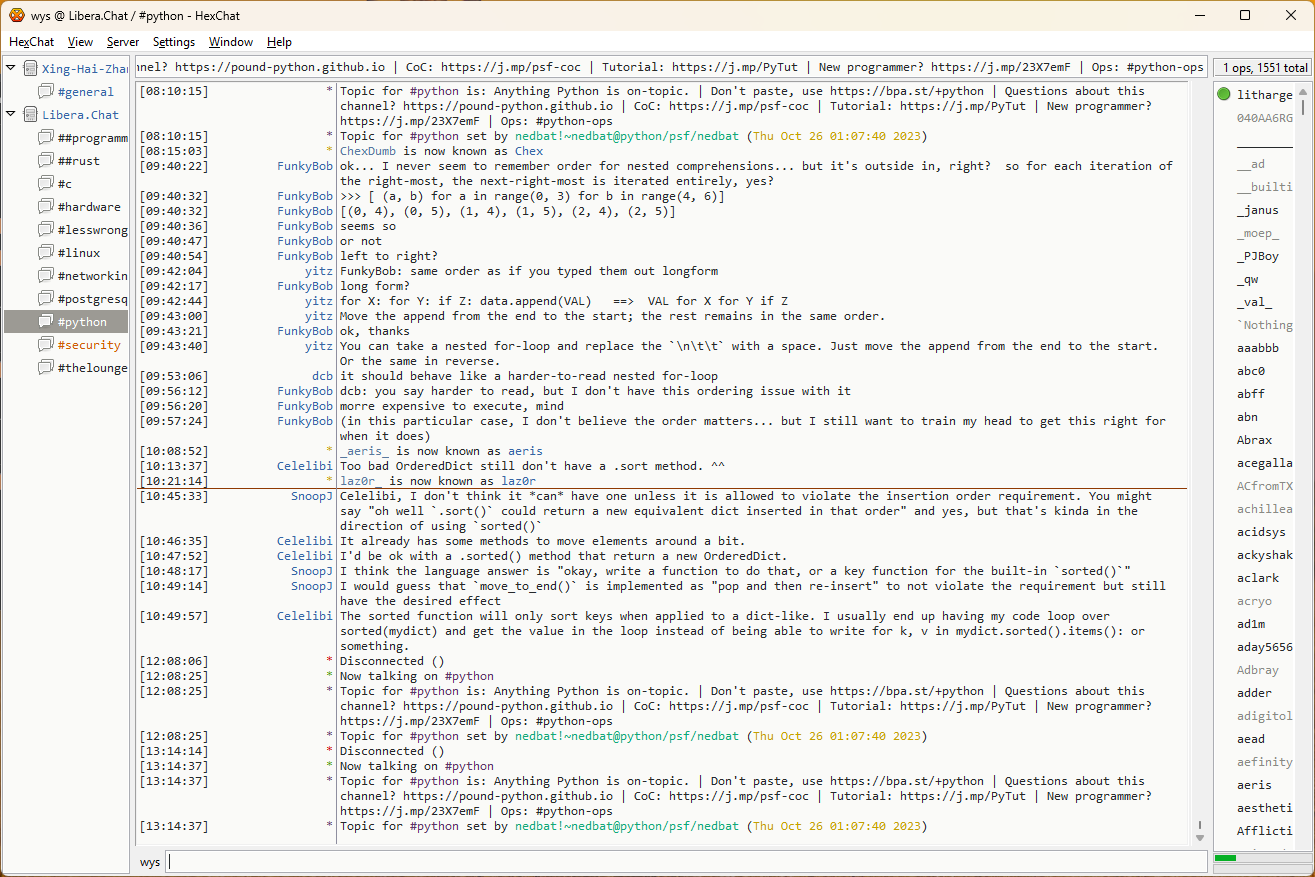Screen dimensions: 1315x877
Task: Click the #general channel icon
Action: click(x=45, y=92)
